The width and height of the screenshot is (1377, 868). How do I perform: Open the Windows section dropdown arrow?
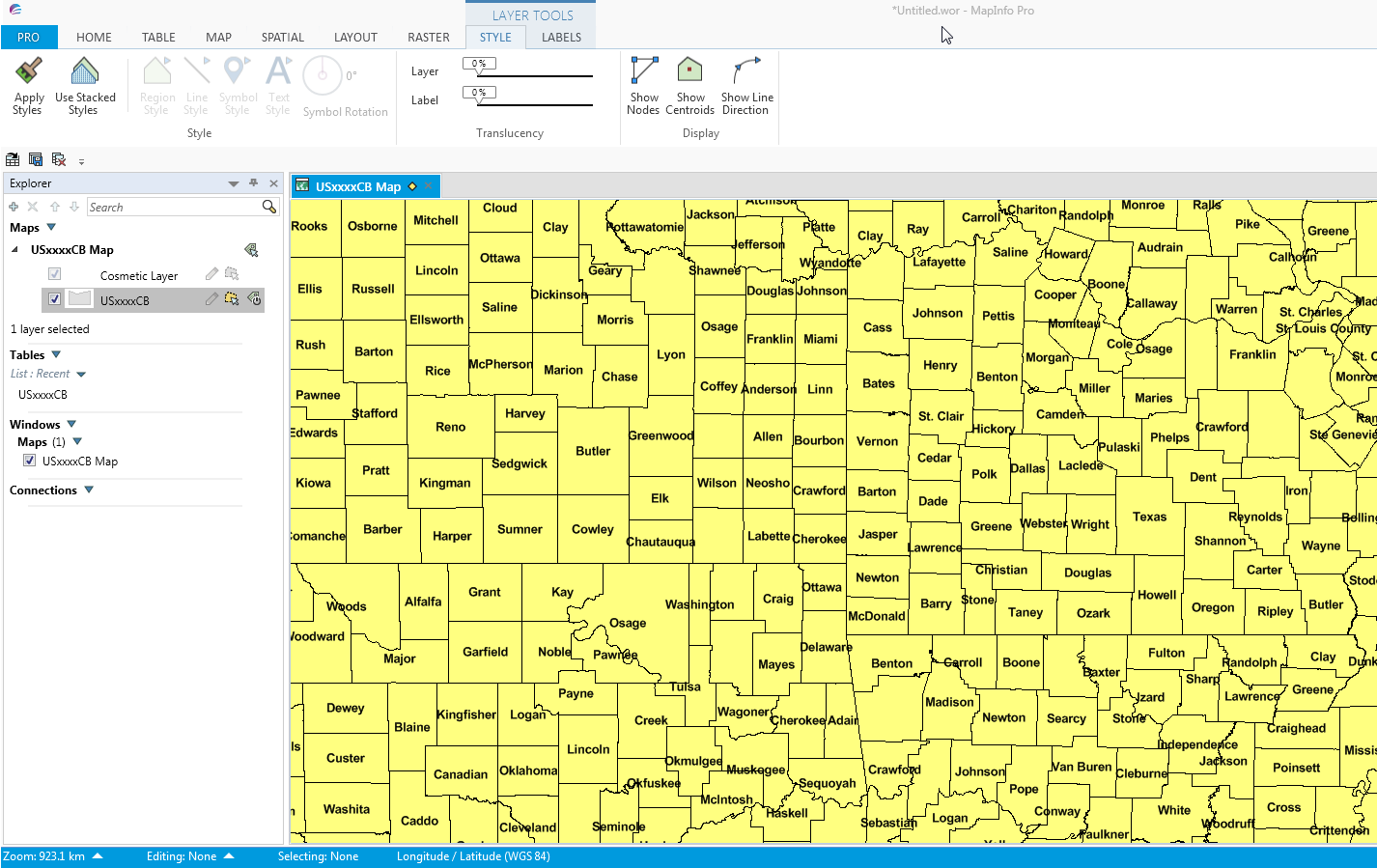coord(71,424)
